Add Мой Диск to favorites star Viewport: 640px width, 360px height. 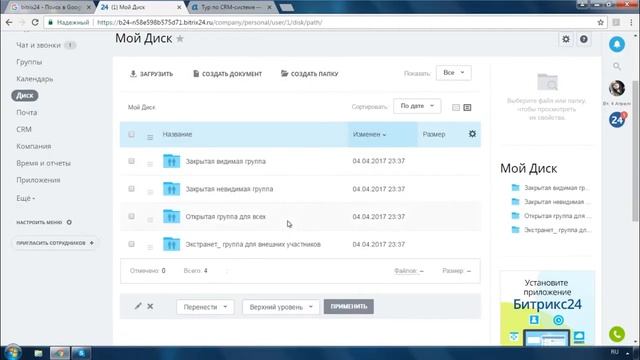[x=180, y=38]
